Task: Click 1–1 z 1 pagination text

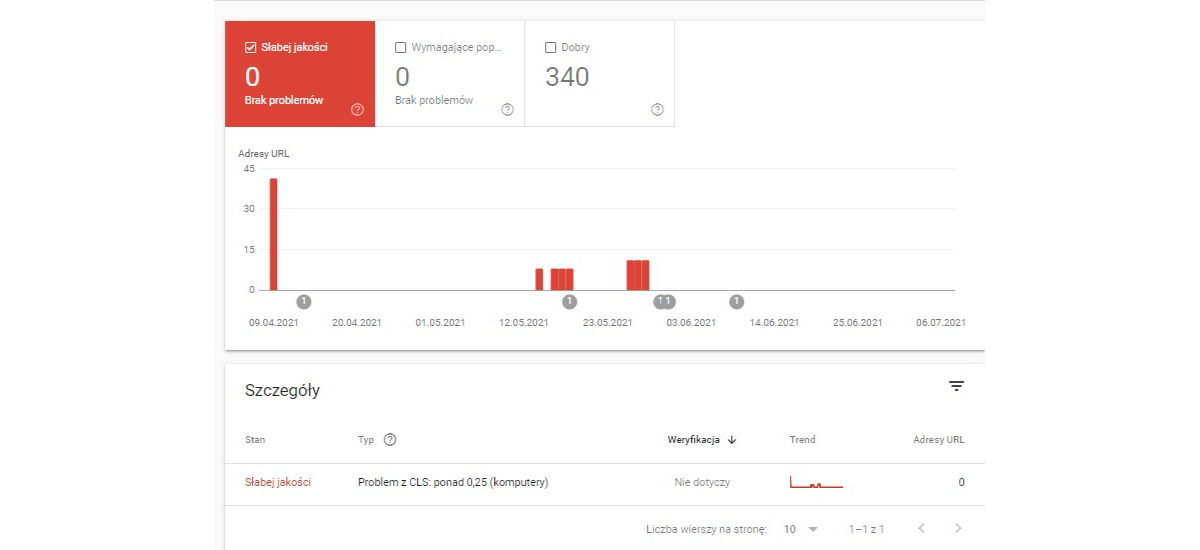Action: pos(866,528)
